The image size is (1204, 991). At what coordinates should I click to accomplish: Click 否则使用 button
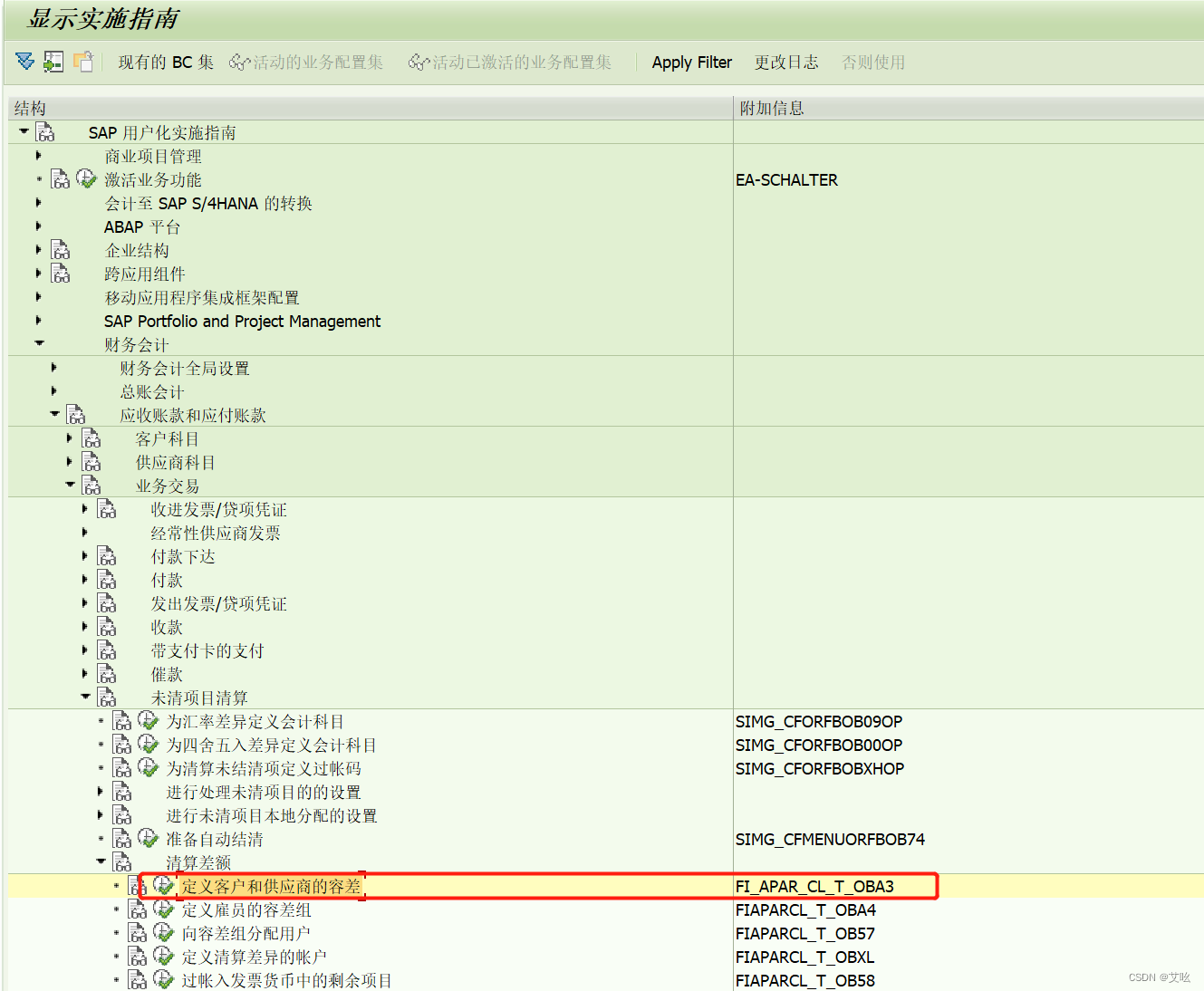(873, 63)
